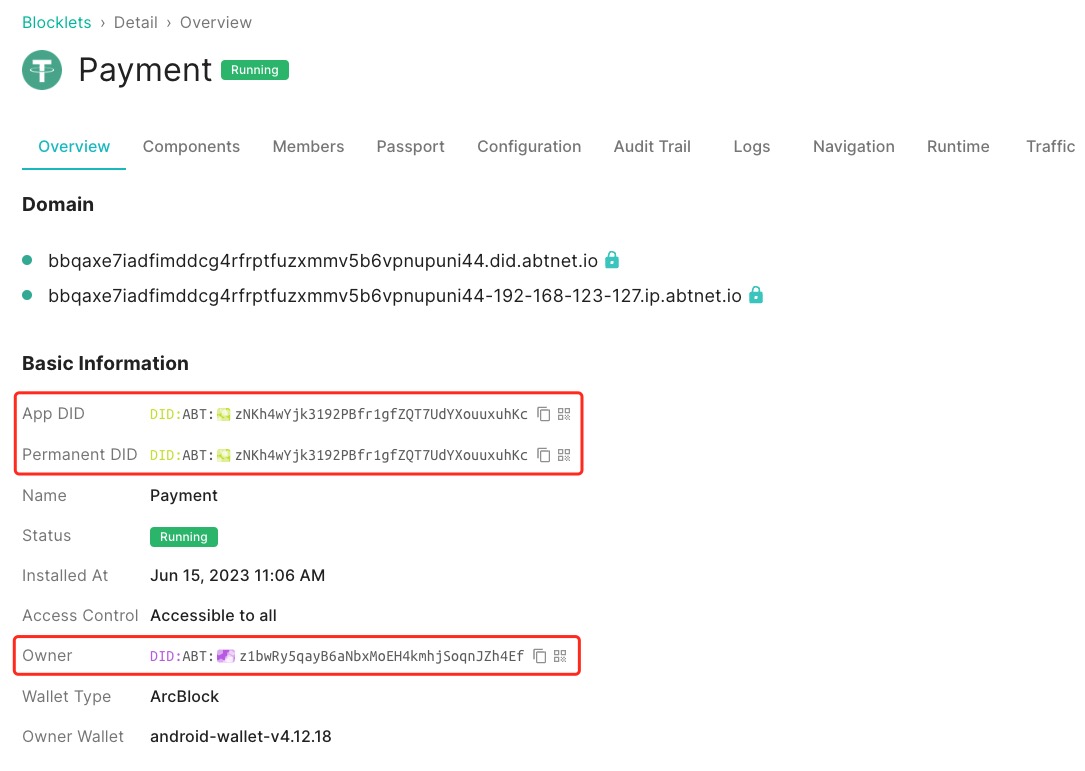
Task: Copy the App DID value
Action: (x=544, y=414)
